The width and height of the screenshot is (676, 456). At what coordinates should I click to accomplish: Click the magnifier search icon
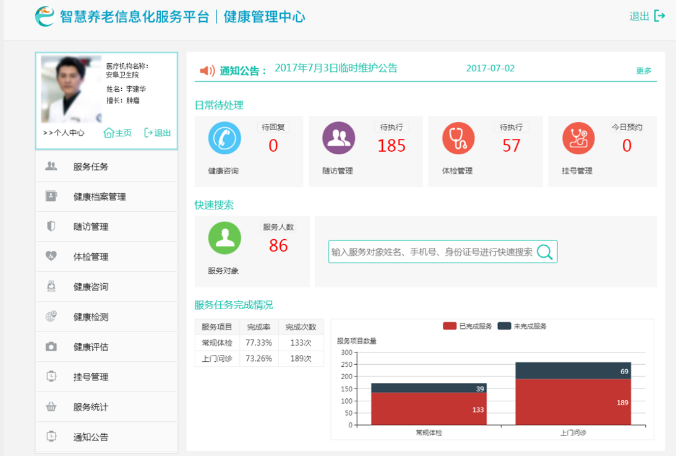pos(545,252)
